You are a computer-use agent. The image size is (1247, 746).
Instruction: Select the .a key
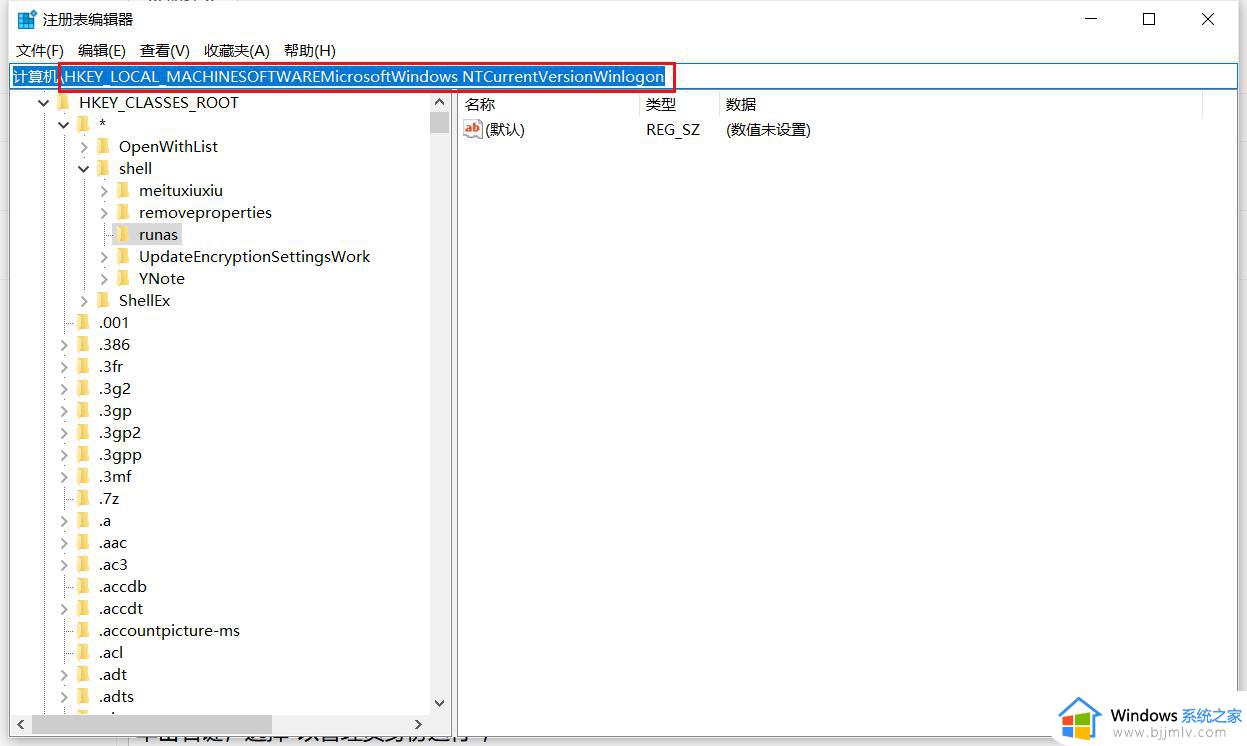[105, 520]
